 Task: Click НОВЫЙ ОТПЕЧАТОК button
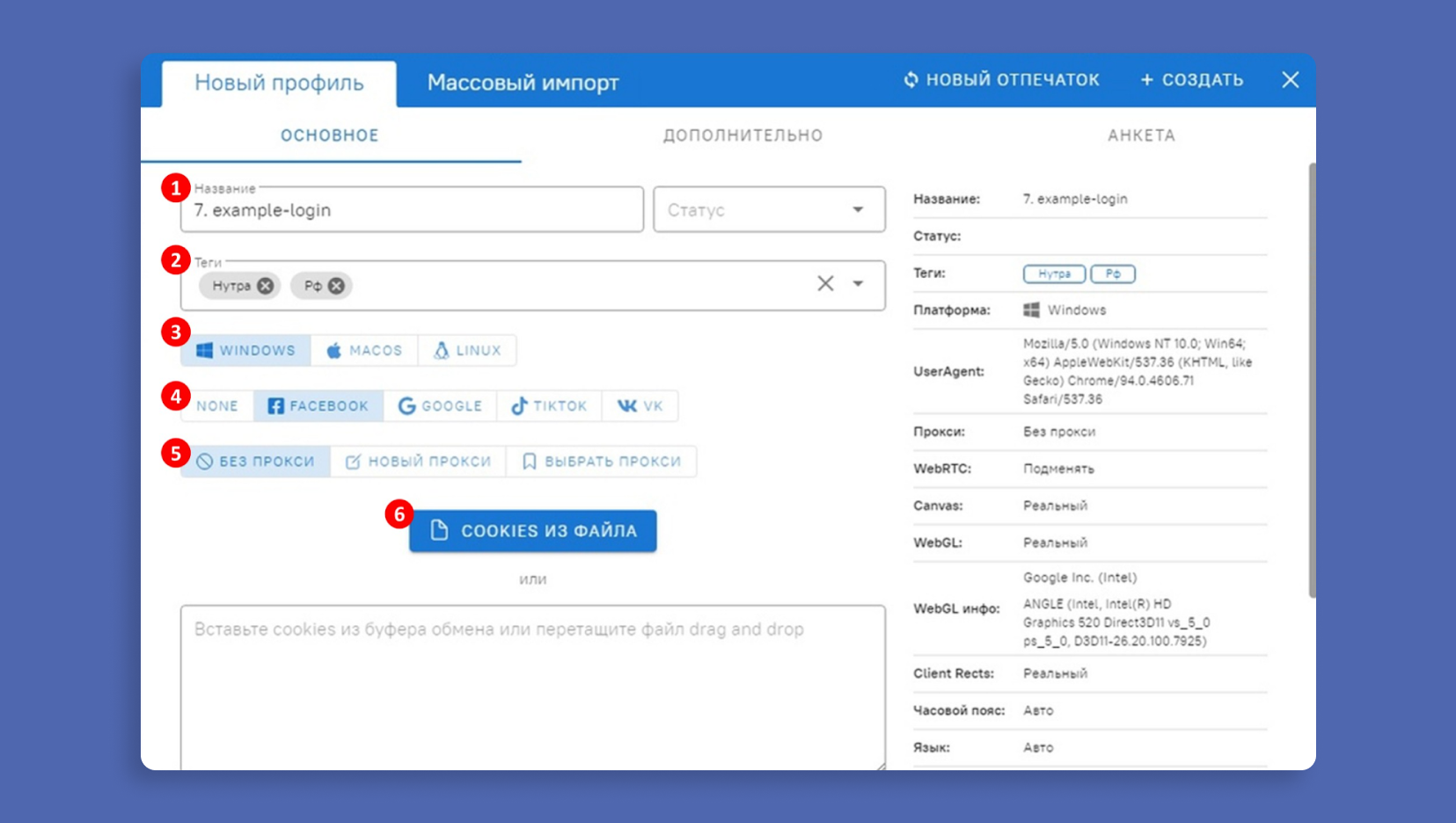[1001, 80]
